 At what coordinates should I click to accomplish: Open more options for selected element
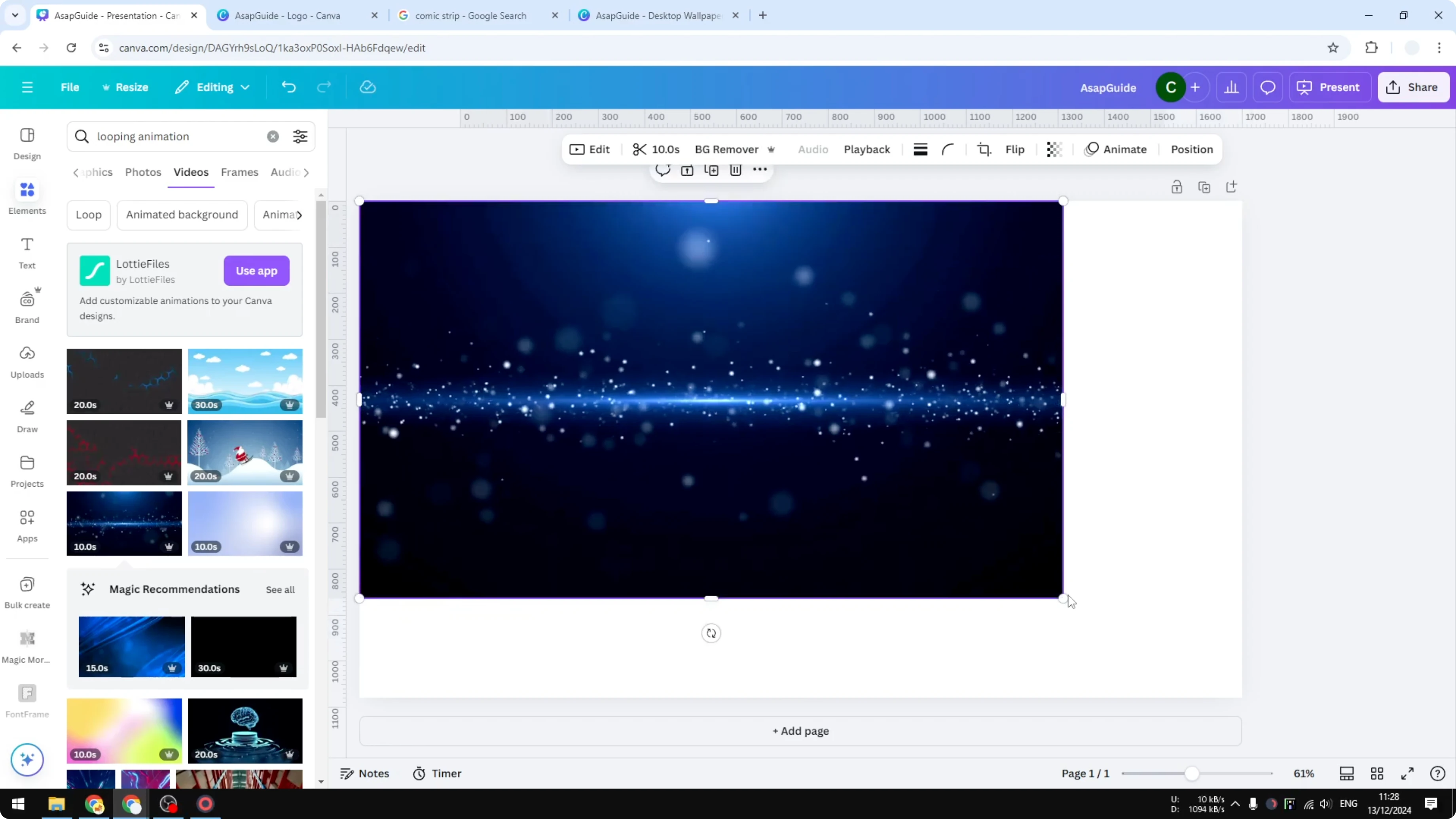tap(760, 170)
